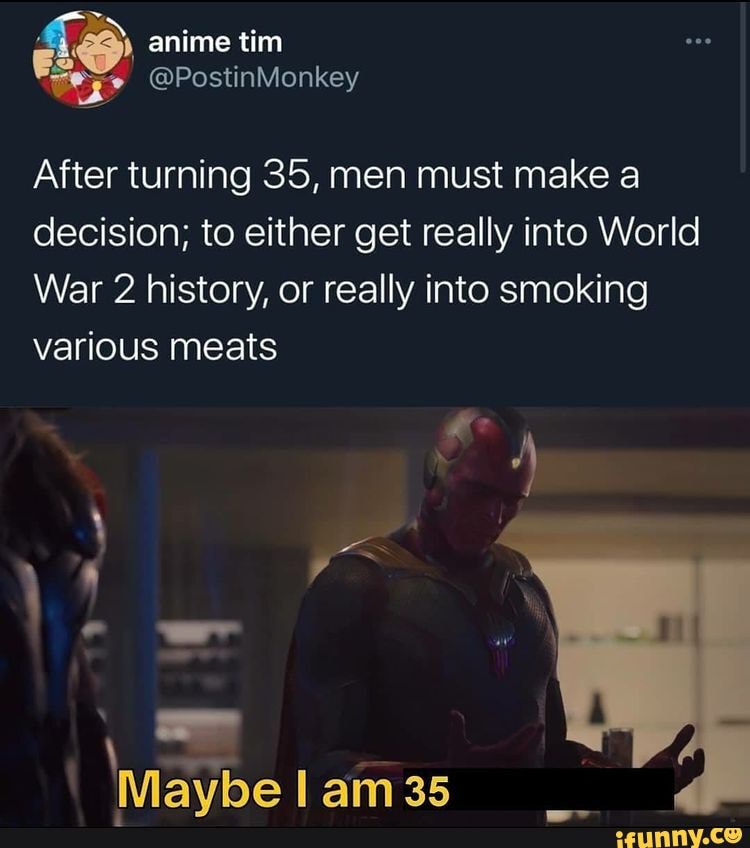
Task: Click the glowing chest emblem in the image
Action: pos(500,644)
